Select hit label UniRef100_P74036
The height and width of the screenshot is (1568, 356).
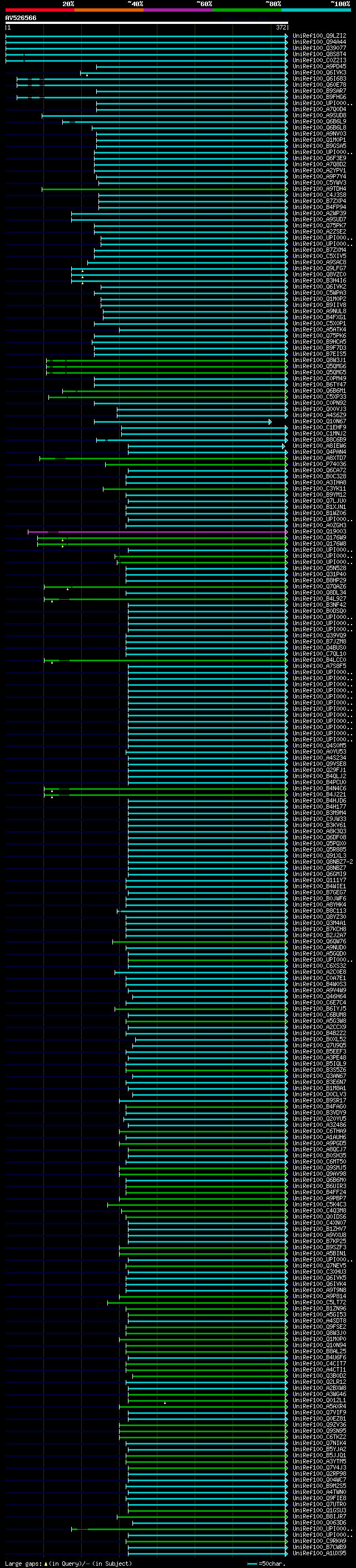pyautogui.click(x=319, y=464)
